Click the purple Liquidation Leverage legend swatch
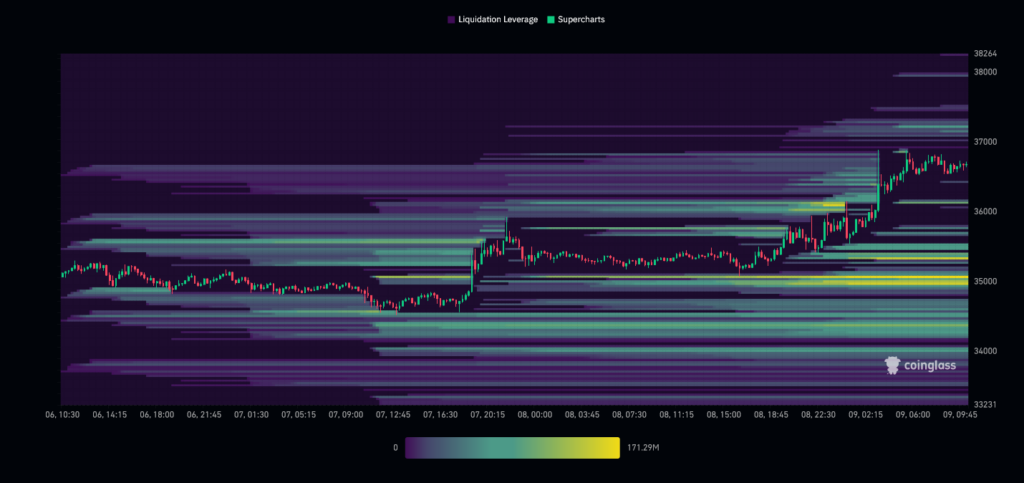 point(451,20)
